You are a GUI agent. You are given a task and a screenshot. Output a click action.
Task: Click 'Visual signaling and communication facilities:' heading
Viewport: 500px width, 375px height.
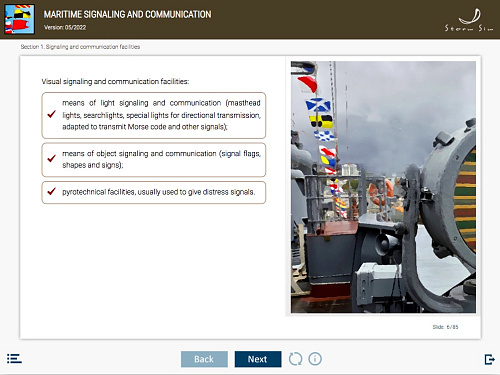click(x=115, y=82)
